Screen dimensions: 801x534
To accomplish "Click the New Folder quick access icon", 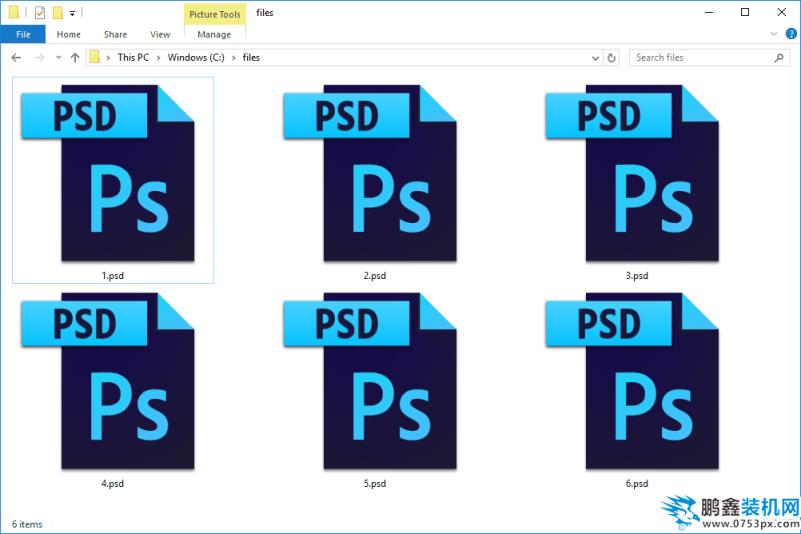I will click(x=58, y=12).
